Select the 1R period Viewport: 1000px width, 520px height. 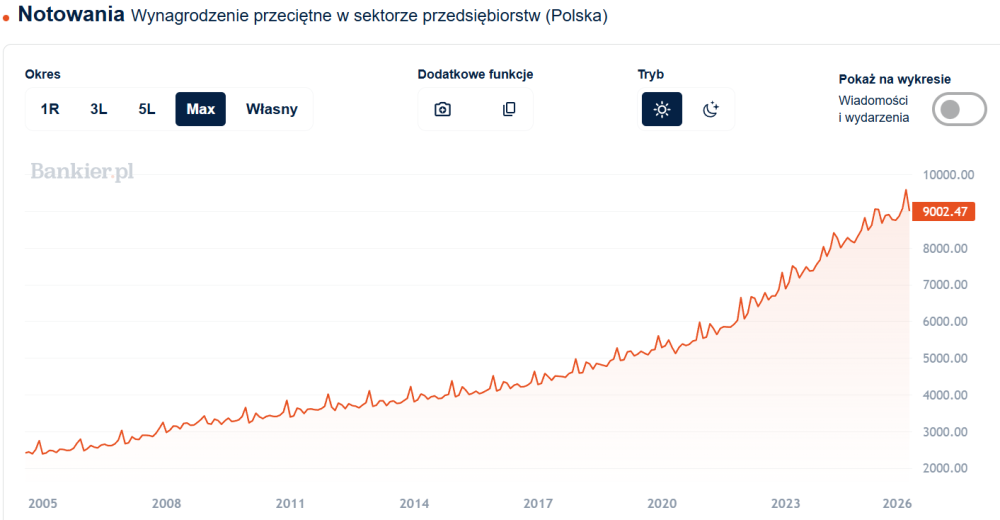point(50,109)
